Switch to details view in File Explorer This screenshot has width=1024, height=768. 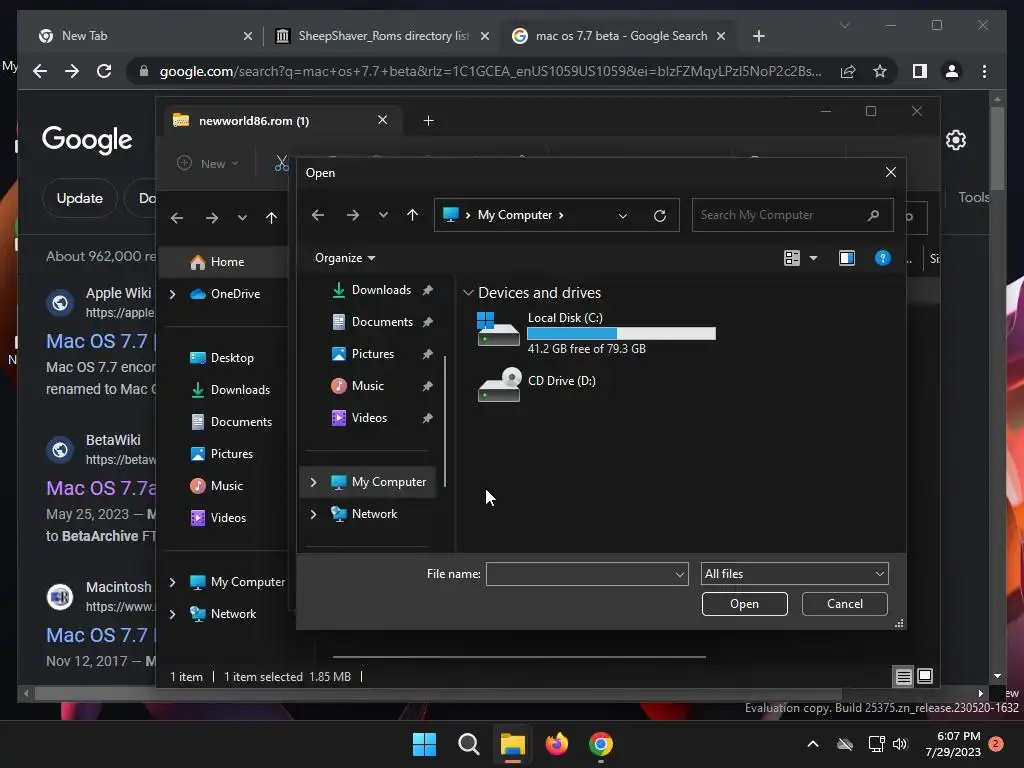903,677
